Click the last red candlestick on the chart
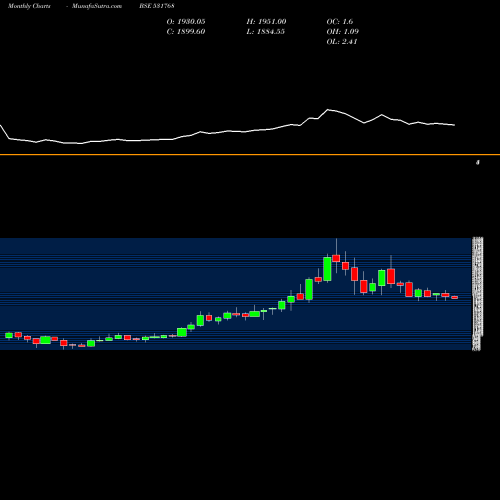 coord(455,297)
